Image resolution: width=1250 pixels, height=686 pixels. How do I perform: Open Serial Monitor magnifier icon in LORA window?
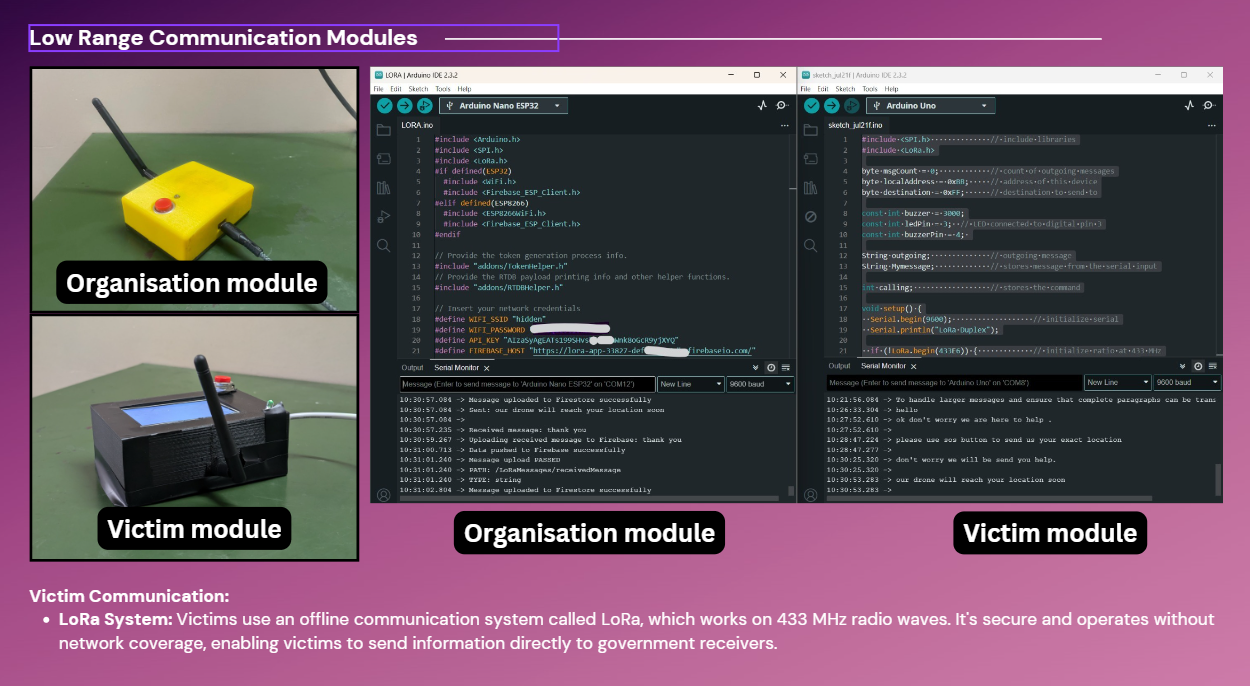tap(782, 105)
